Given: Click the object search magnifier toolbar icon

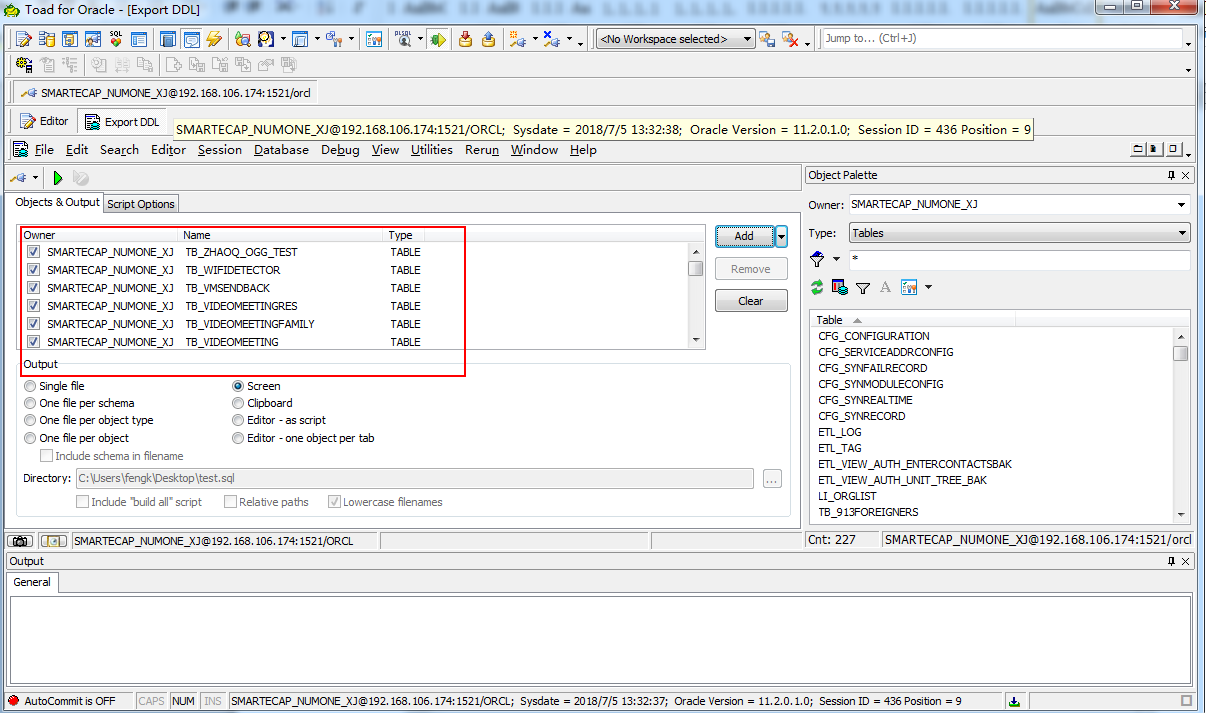Looking at the screenshot, I should (x=243, y=39).
